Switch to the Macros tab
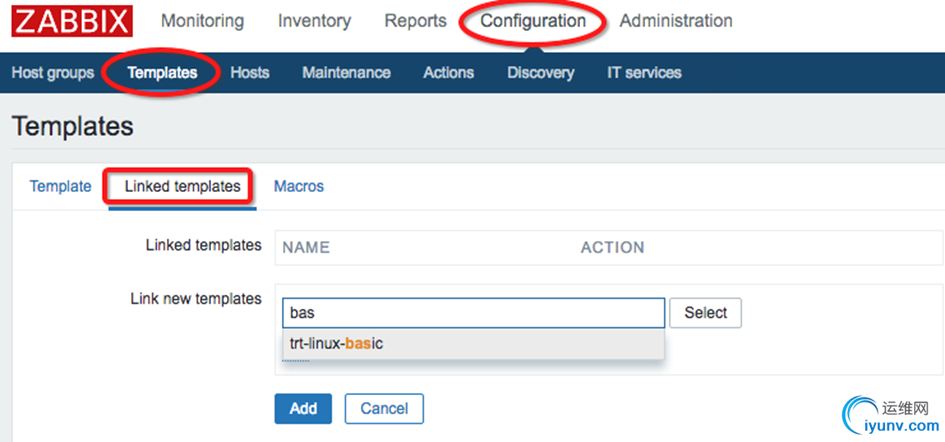945x442 pixels. coord(299,186)
